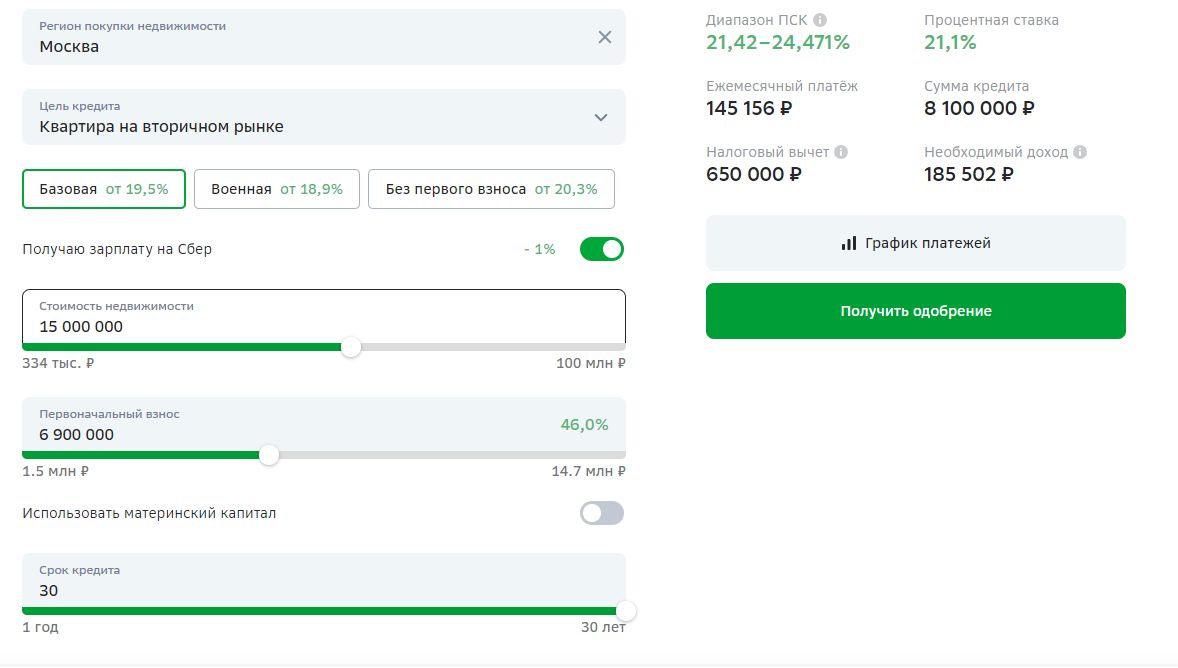Image resolution: width=1178 pixels, height=668 pixels.
Task: Disable the Получаю зарплату на Сбер toggle
Action: (x=602, y=249)
